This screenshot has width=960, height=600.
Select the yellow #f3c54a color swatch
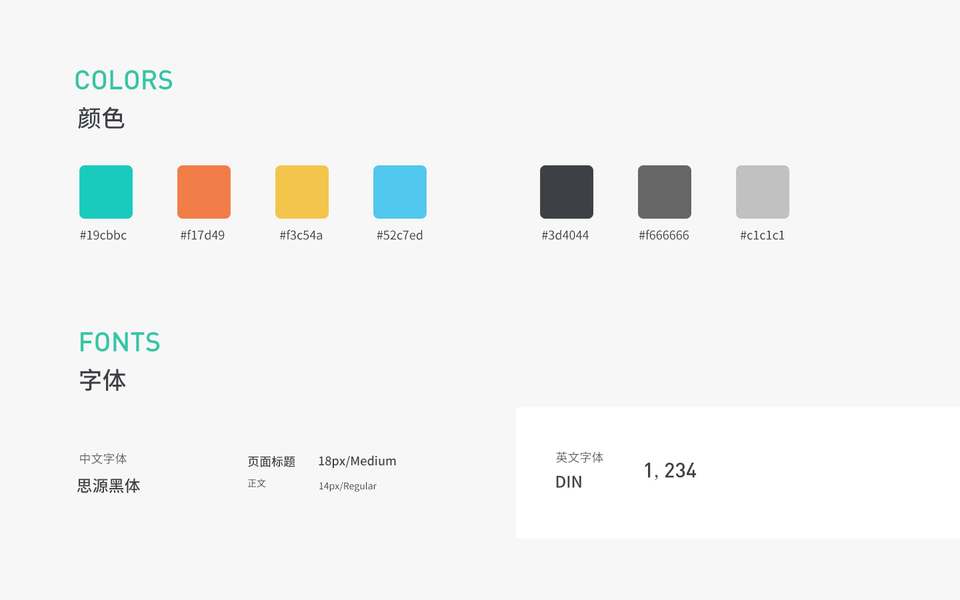(x=302, y=192)
